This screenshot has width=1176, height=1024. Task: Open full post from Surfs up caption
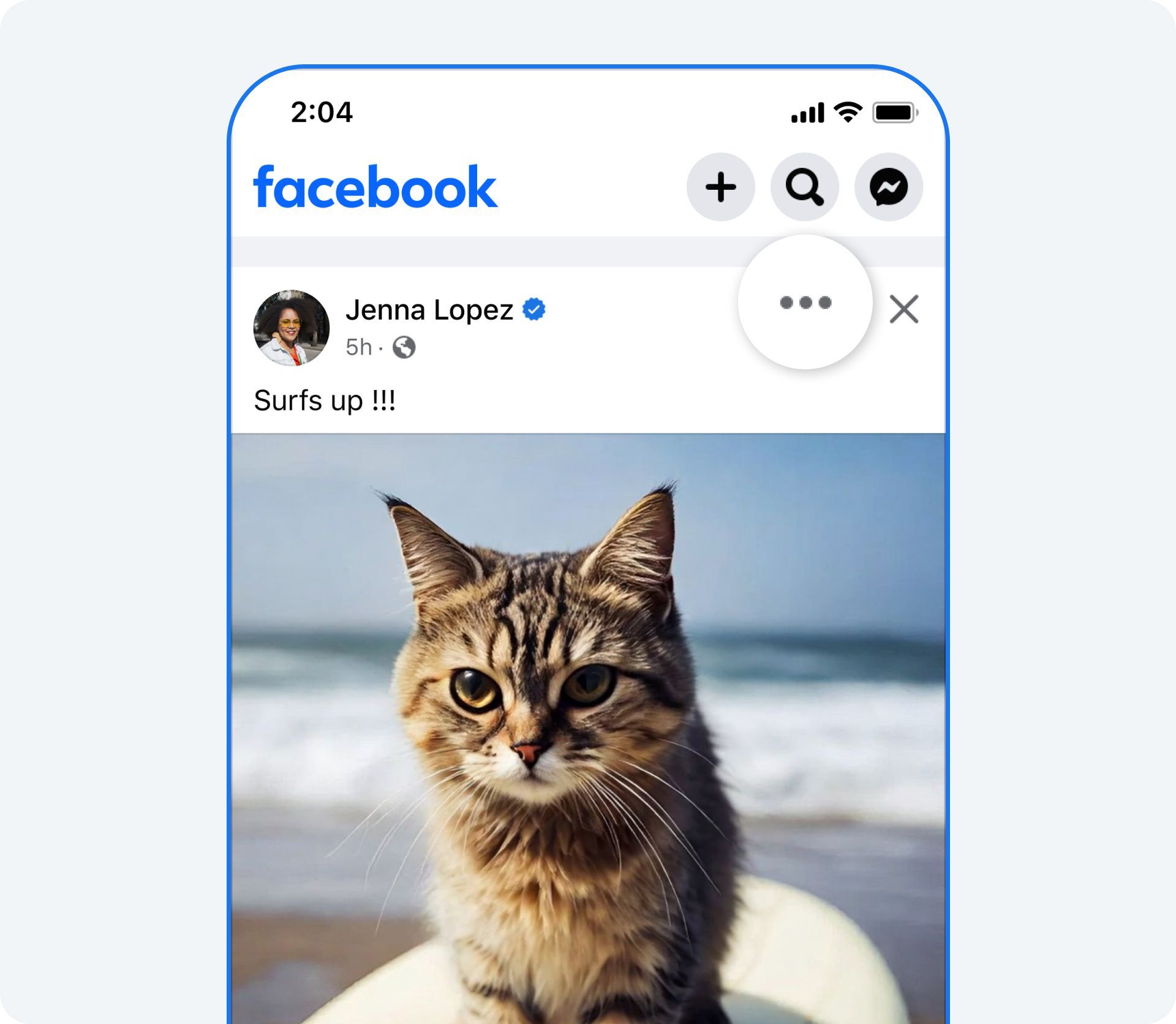coord(322,400)
